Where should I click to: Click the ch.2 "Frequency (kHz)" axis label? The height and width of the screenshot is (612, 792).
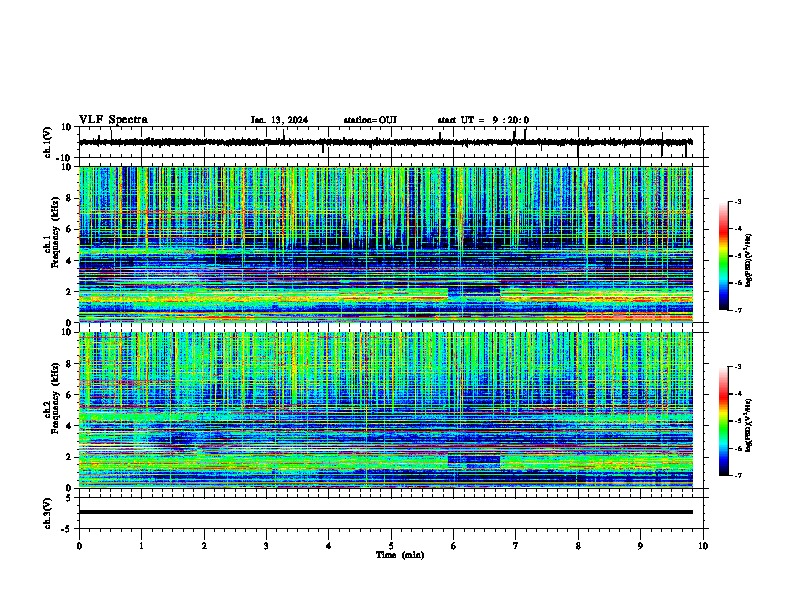pyautogui.click(x=55, y=397)
